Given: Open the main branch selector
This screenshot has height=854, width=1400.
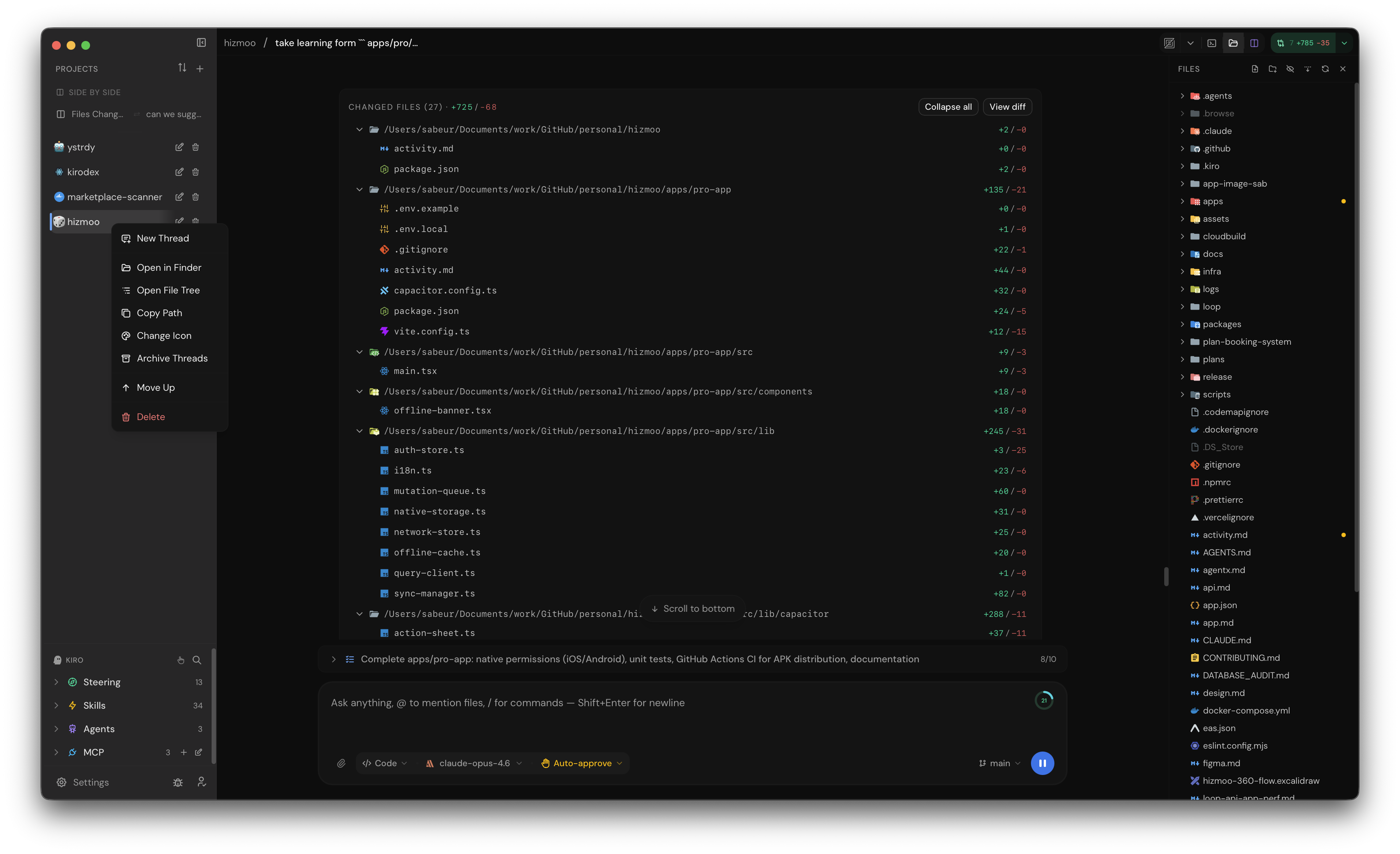Looking at the screenshot, I should (x=999, y=763).
